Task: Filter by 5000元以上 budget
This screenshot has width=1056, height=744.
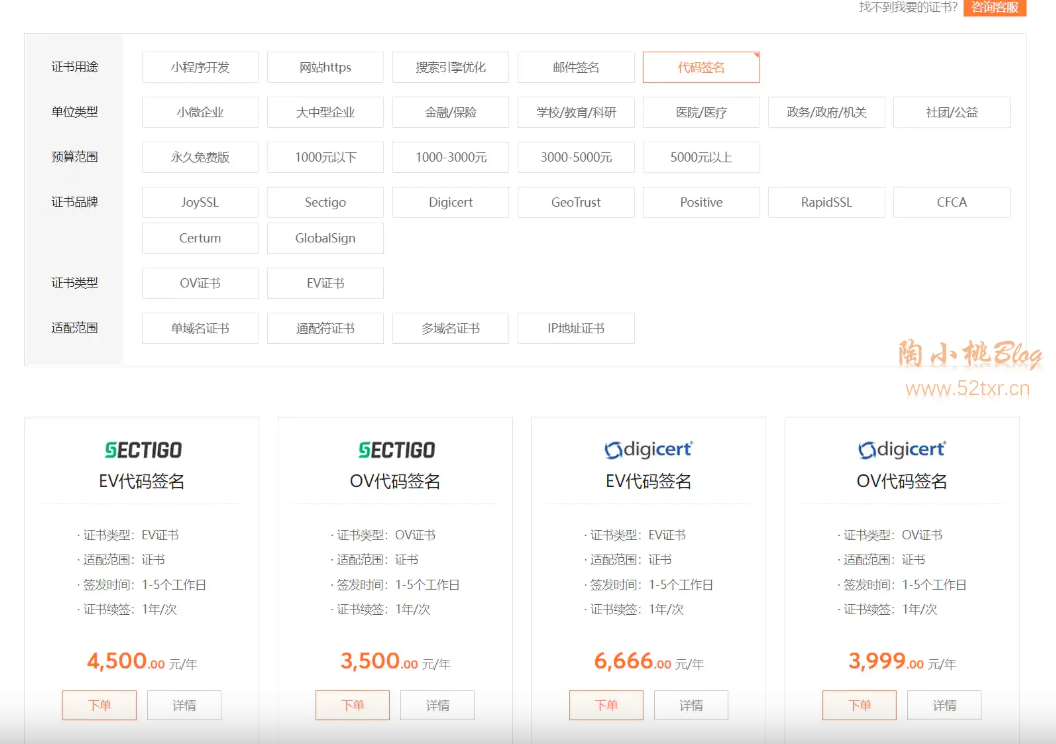Action: point(701,158)
